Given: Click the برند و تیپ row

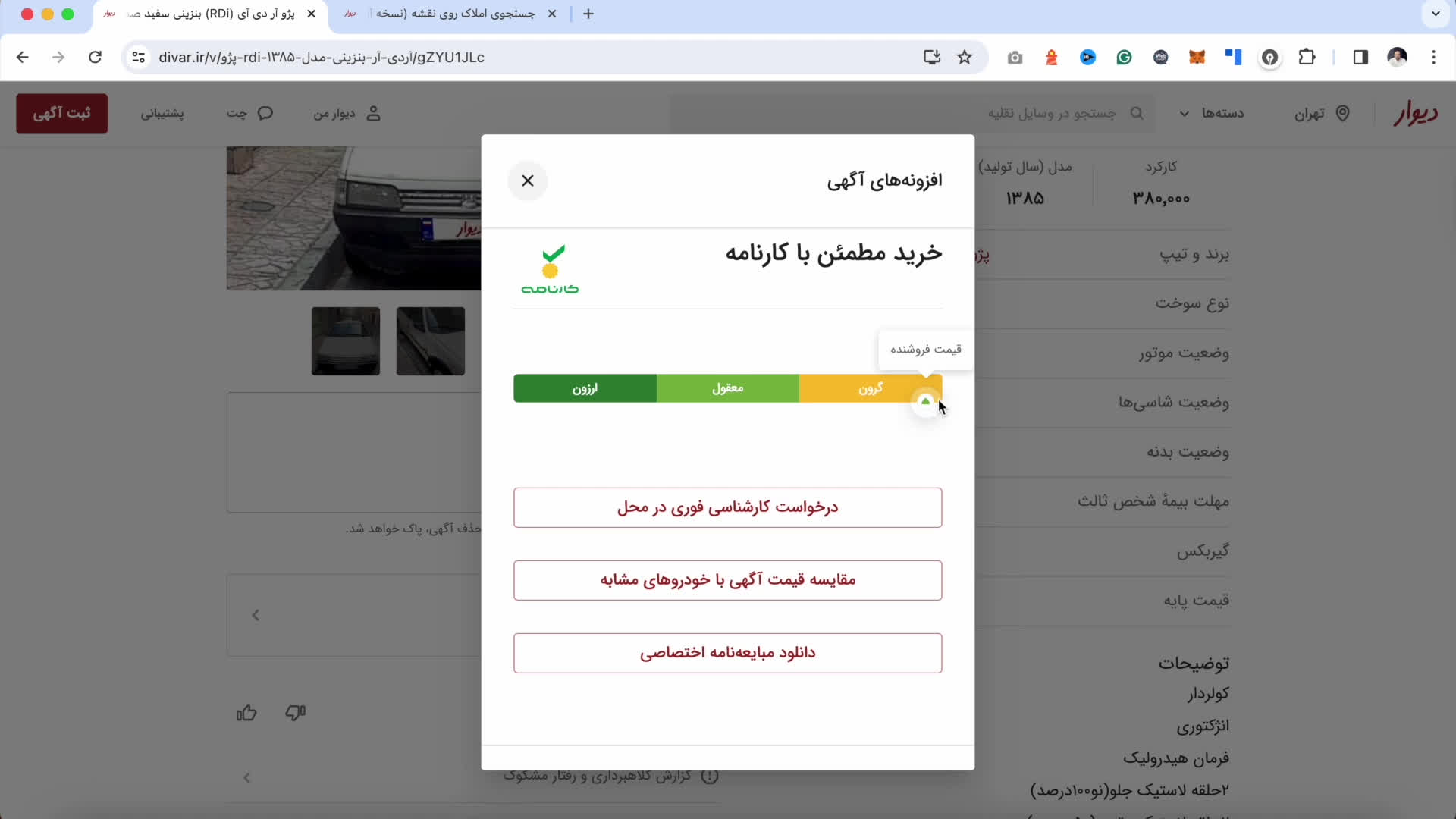Looking at the screenshot, I should tap(1101, 254).
